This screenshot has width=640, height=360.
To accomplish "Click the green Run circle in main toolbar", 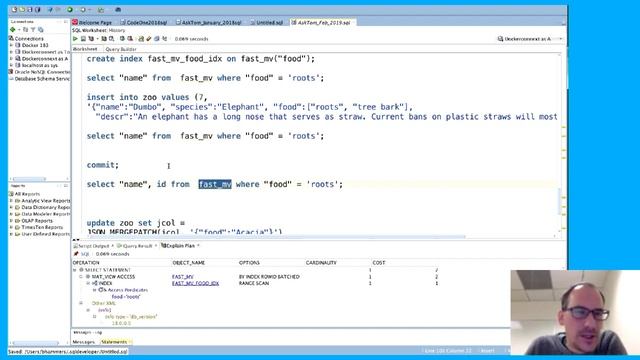I will point(70,9).
